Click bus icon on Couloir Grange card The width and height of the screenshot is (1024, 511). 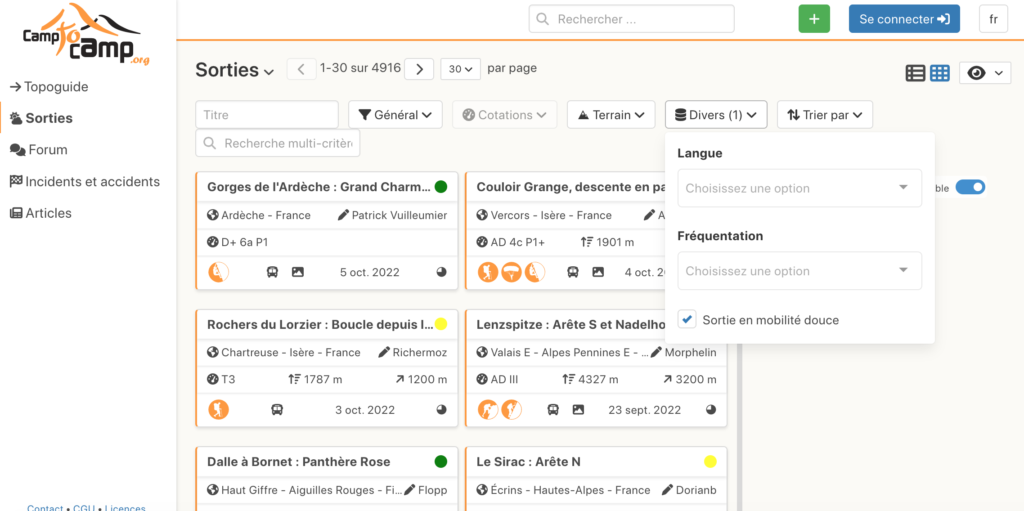573,272
